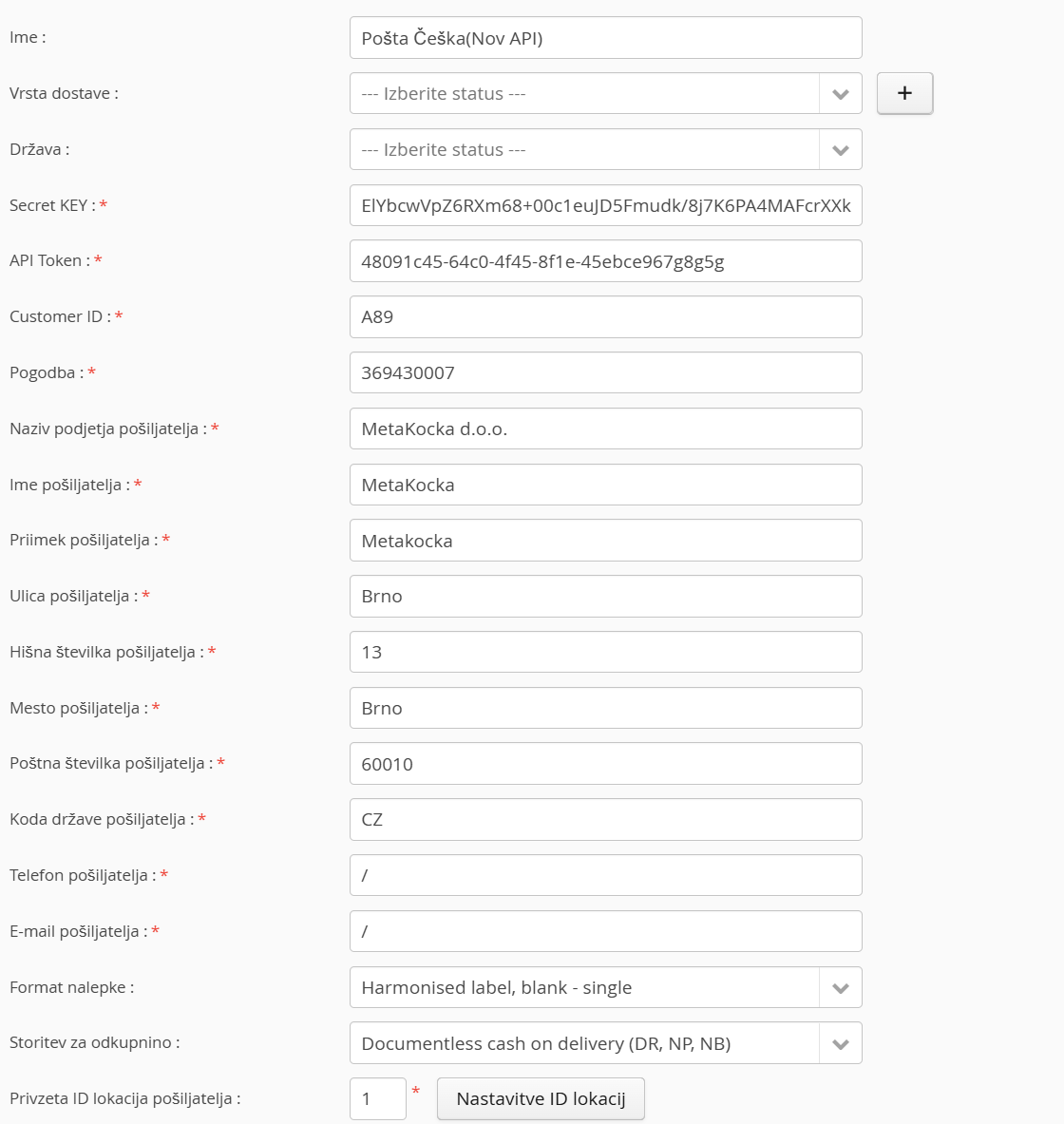Click the 'Format nalepke :' label
Screen dimensions: 1064x1124
click(x=71, y=988)
